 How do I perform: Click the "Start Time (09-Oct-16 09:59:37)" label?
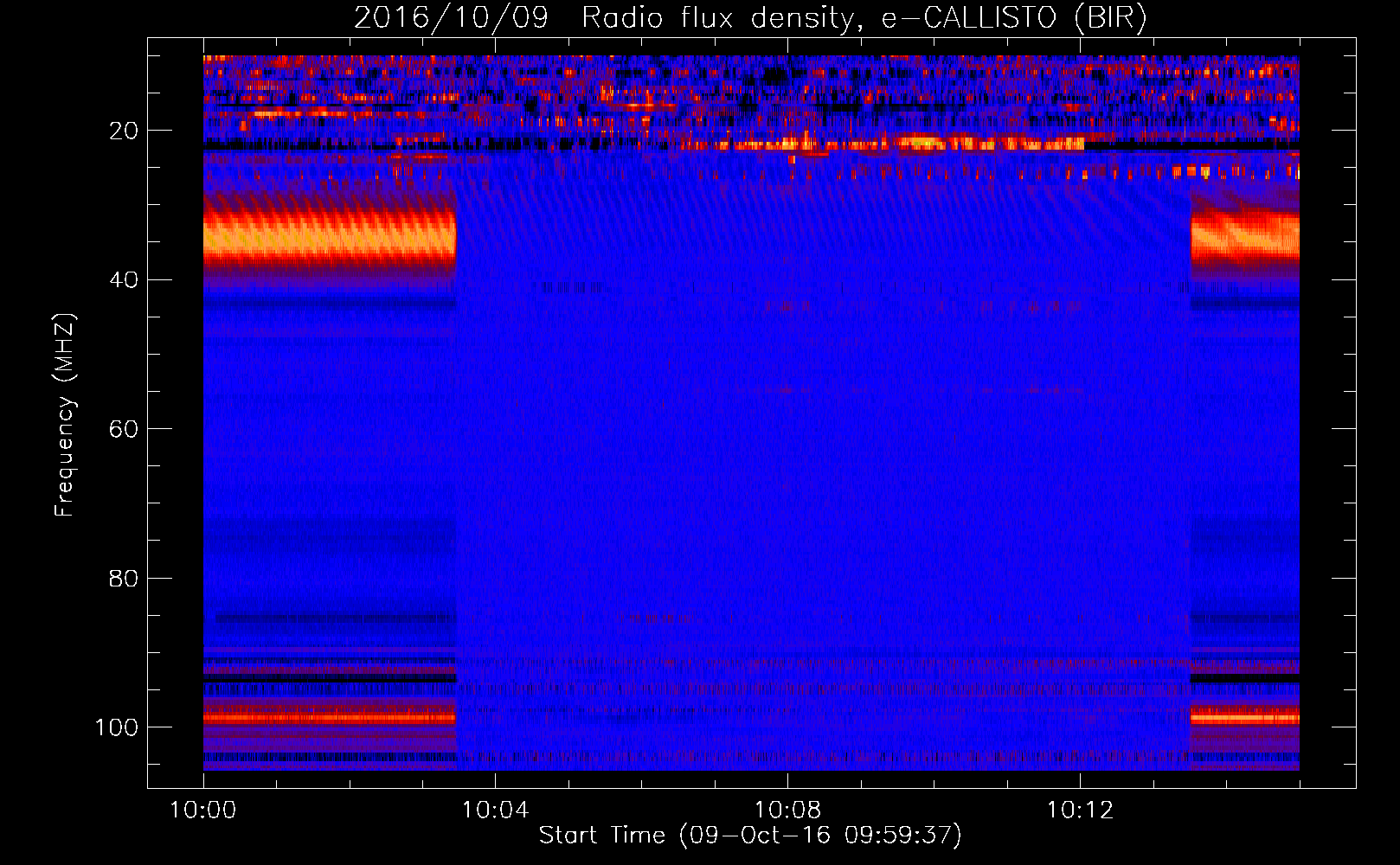click(x=750, y=836)
